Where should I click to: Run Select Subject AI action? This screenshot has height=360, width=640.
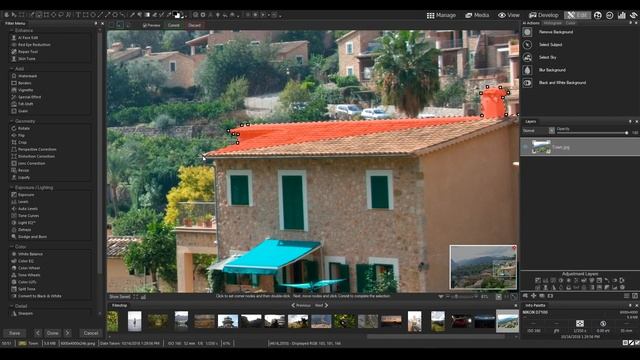click(x=550, y=44)
